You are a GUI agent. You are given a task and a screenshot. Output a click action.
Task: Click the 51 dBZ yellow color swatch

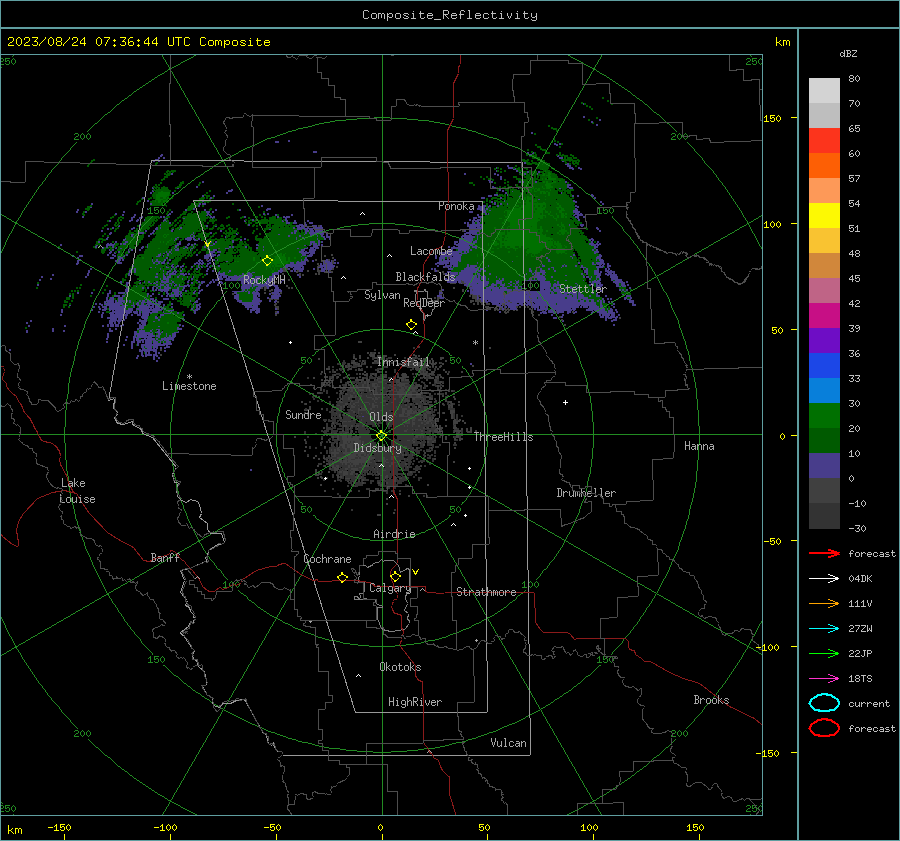824,216
